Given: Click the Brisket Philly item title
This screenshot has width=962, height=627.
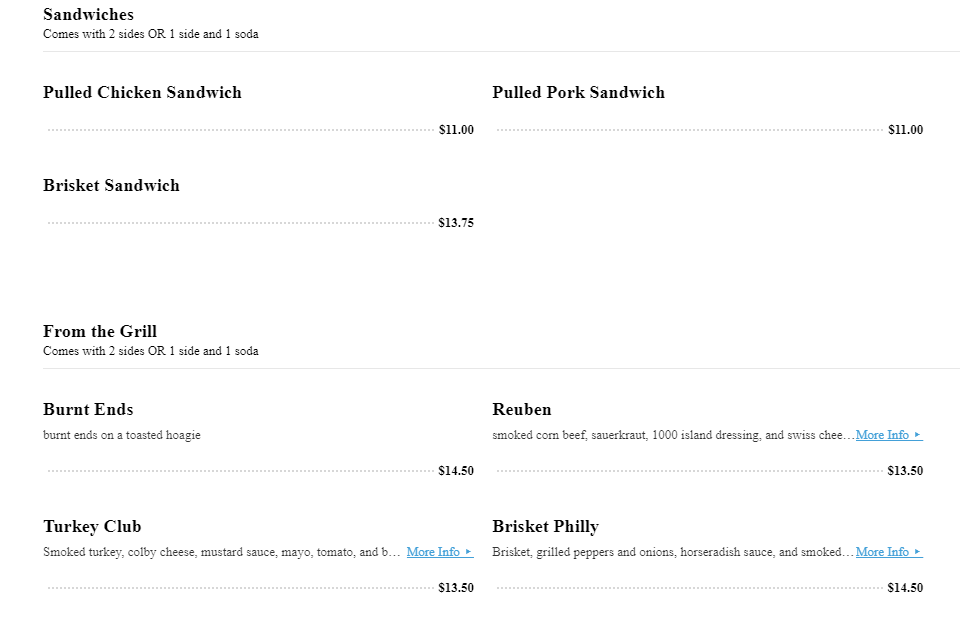Looking at the screenshot, I should 545,527.
